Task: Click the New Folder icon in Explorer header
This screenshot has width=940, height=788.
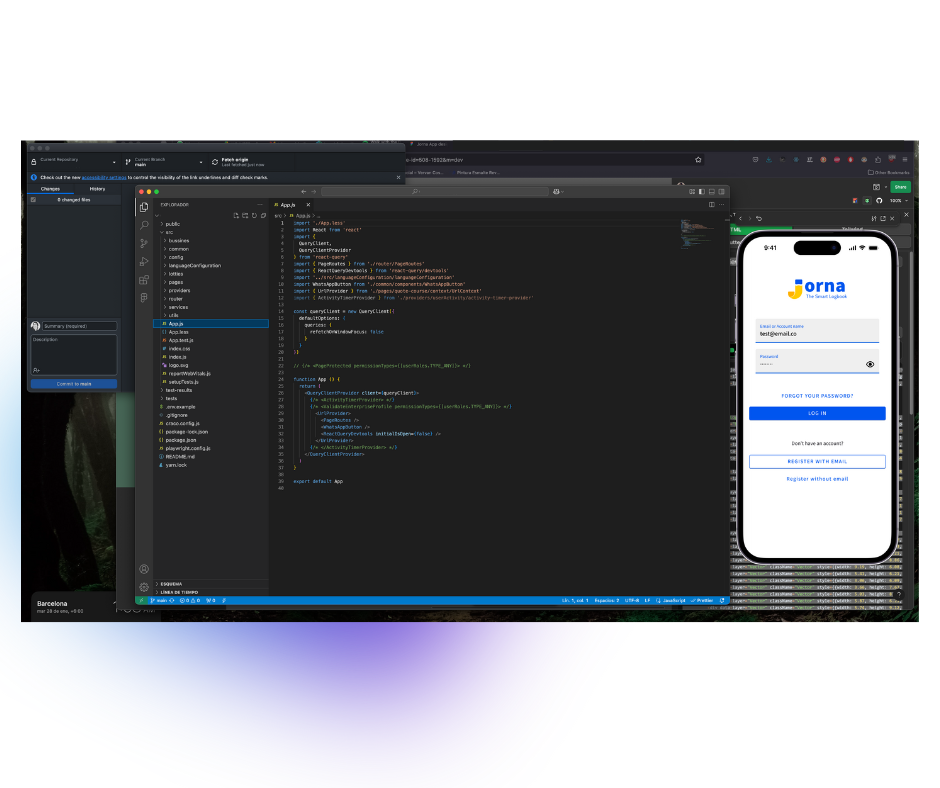Action: 245,215
